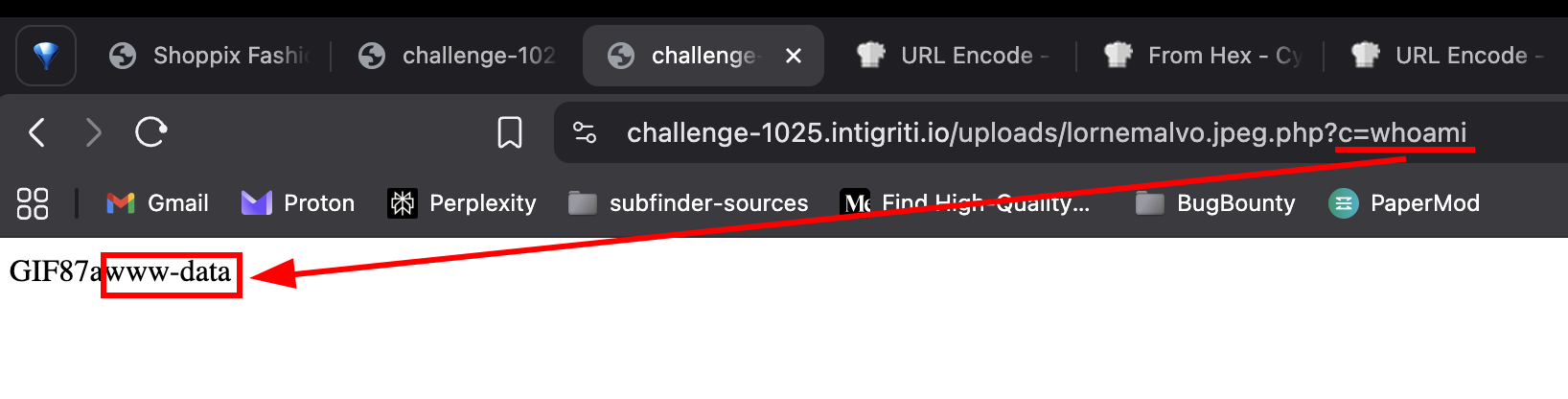Reload the current page
Image resolution: width=1568 pixels, height=399 pixels.
click(x=150, y=131)
